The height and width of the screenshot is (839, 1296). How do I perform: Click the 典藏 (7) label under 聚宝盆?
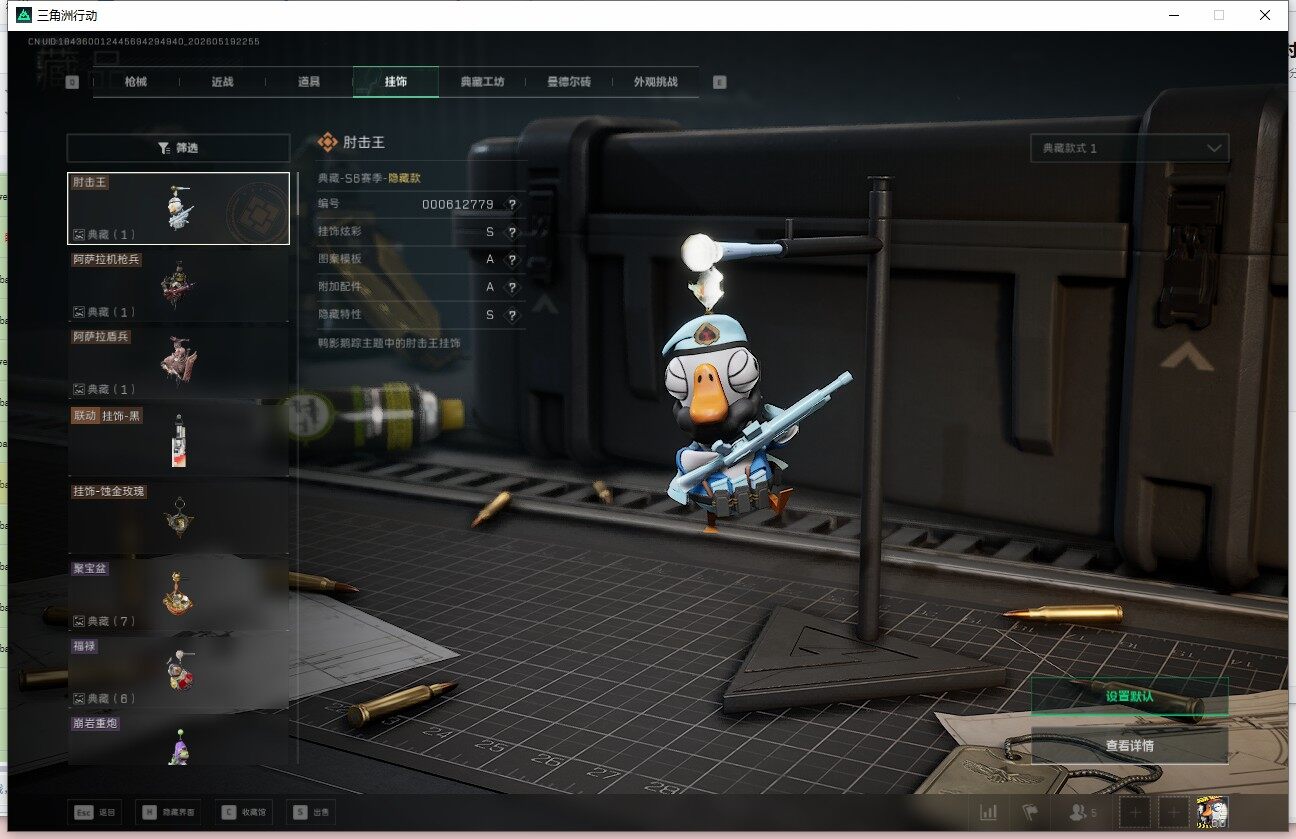coord(104,621)
